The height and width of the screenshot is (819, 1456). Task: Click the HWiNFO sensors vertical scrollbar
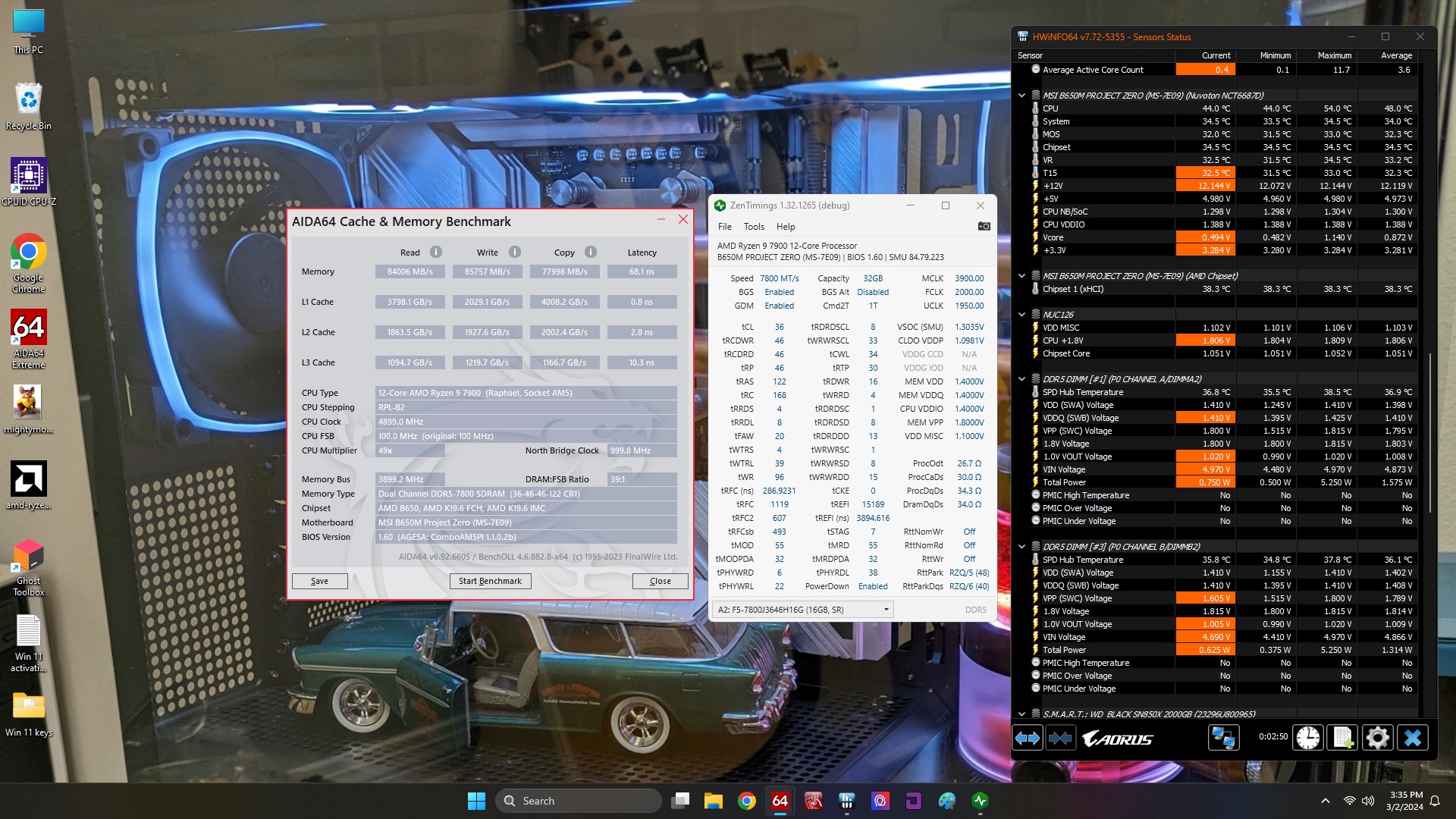[1431, 432]
